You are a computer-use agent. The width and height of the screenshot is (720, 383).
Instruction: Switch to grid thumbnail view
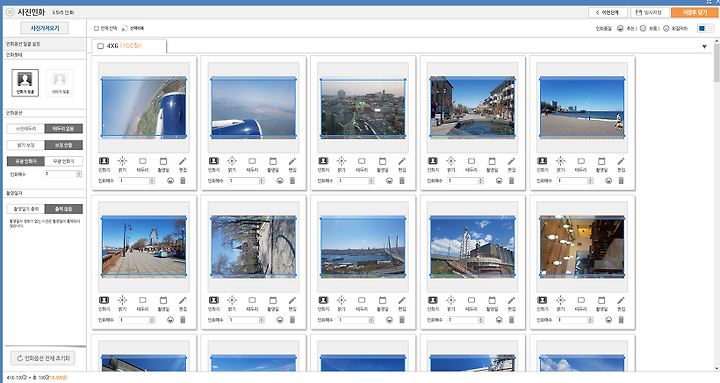(702, 28)
